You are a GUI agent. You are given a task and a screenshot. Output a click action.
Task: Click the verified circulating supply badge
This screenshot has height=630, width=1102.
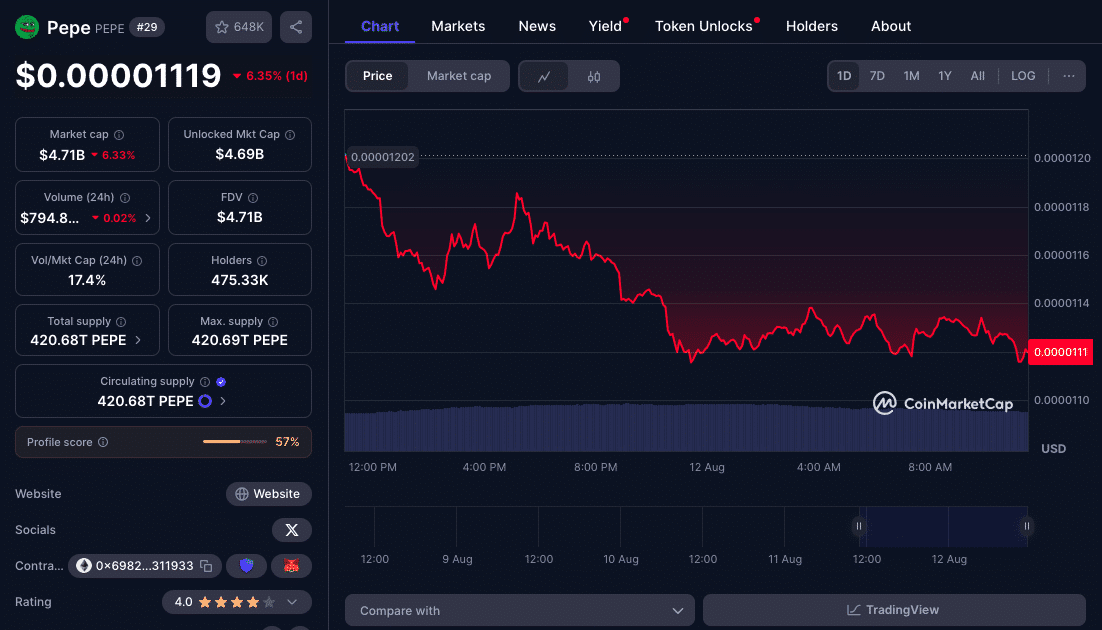point(221,382)
